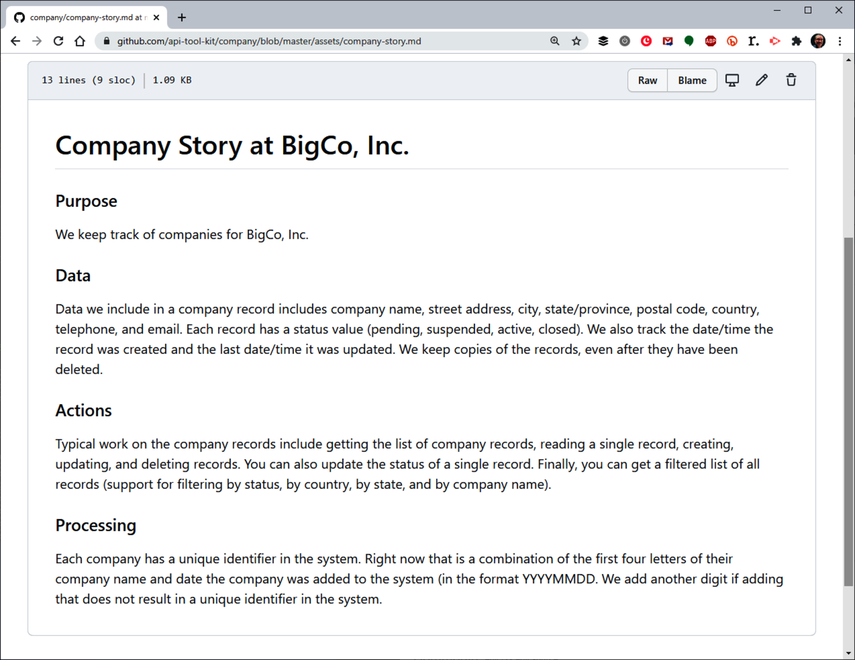Click 'We keep track of companies' sentence
This screenshot has width=855, height=660.
pos(182,235)
